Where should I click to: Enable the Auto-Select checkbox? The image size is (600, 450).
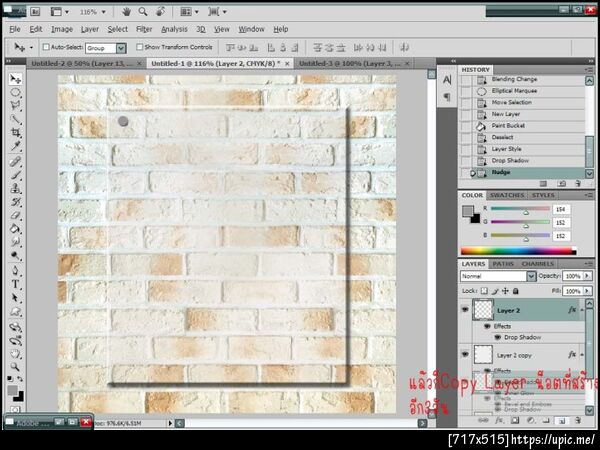(x=46, y=47)
